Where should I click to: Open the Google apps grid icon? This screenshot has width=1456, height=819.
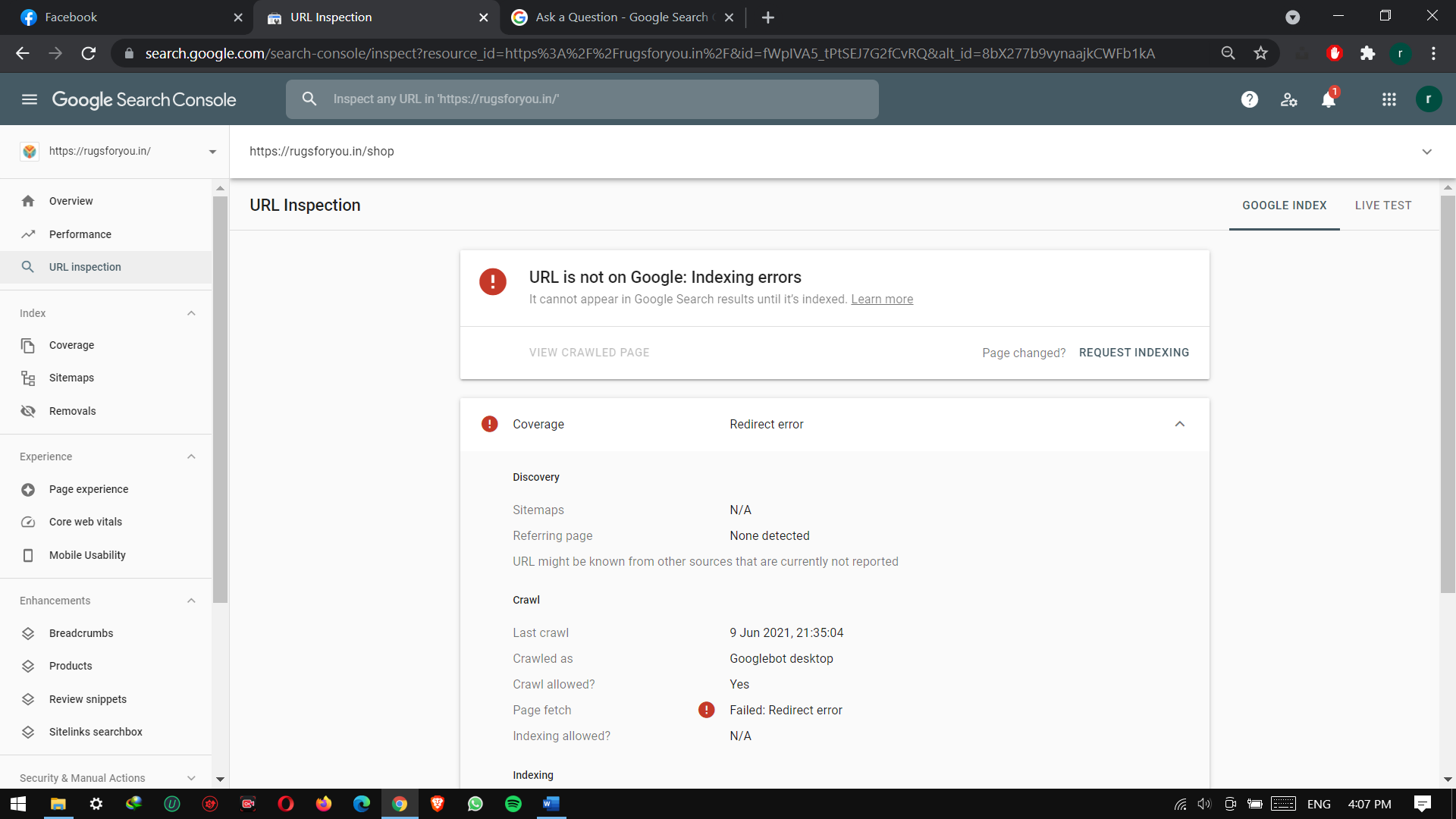[1389, 99]
